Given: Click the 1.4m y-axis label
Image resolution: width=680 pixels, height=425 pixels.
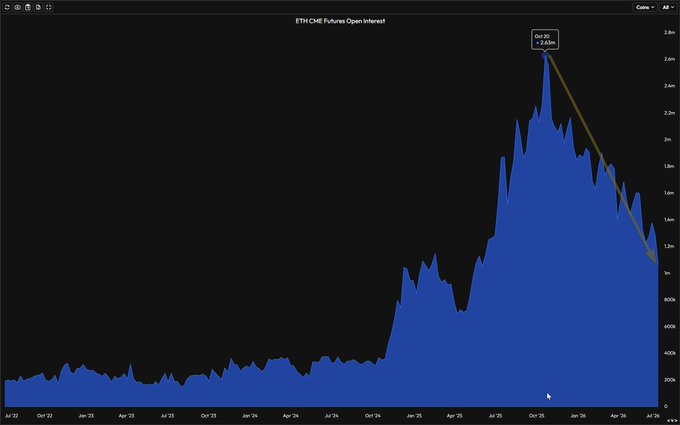Looking at the screenshot, I should (x=670, y=219).
